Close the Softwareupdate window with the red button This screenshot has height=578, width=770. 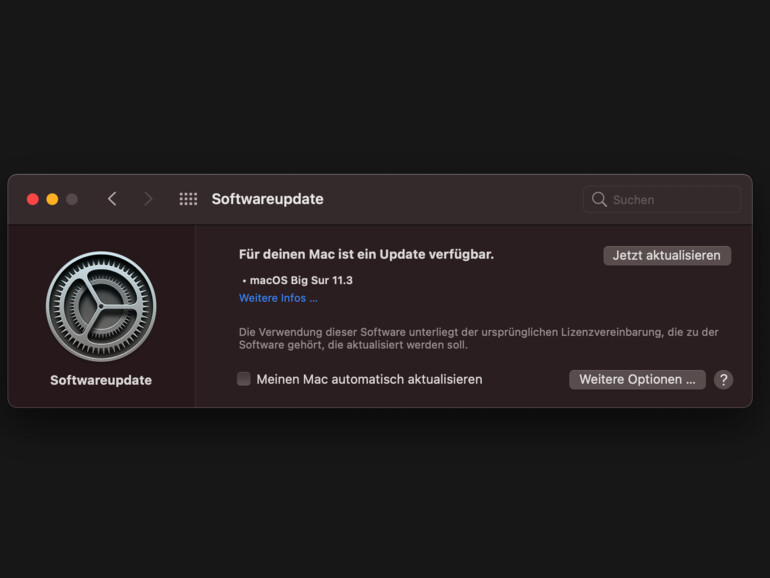click(33, 199)
